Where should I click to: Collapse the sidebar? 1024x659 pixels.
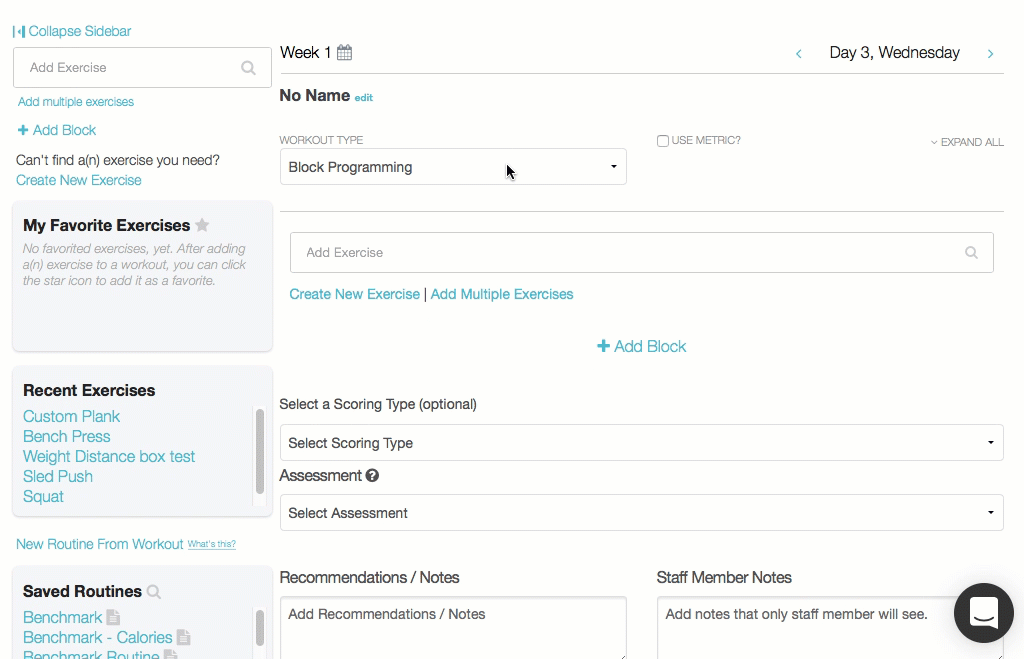pyautogui.click(x=72, y=31)
